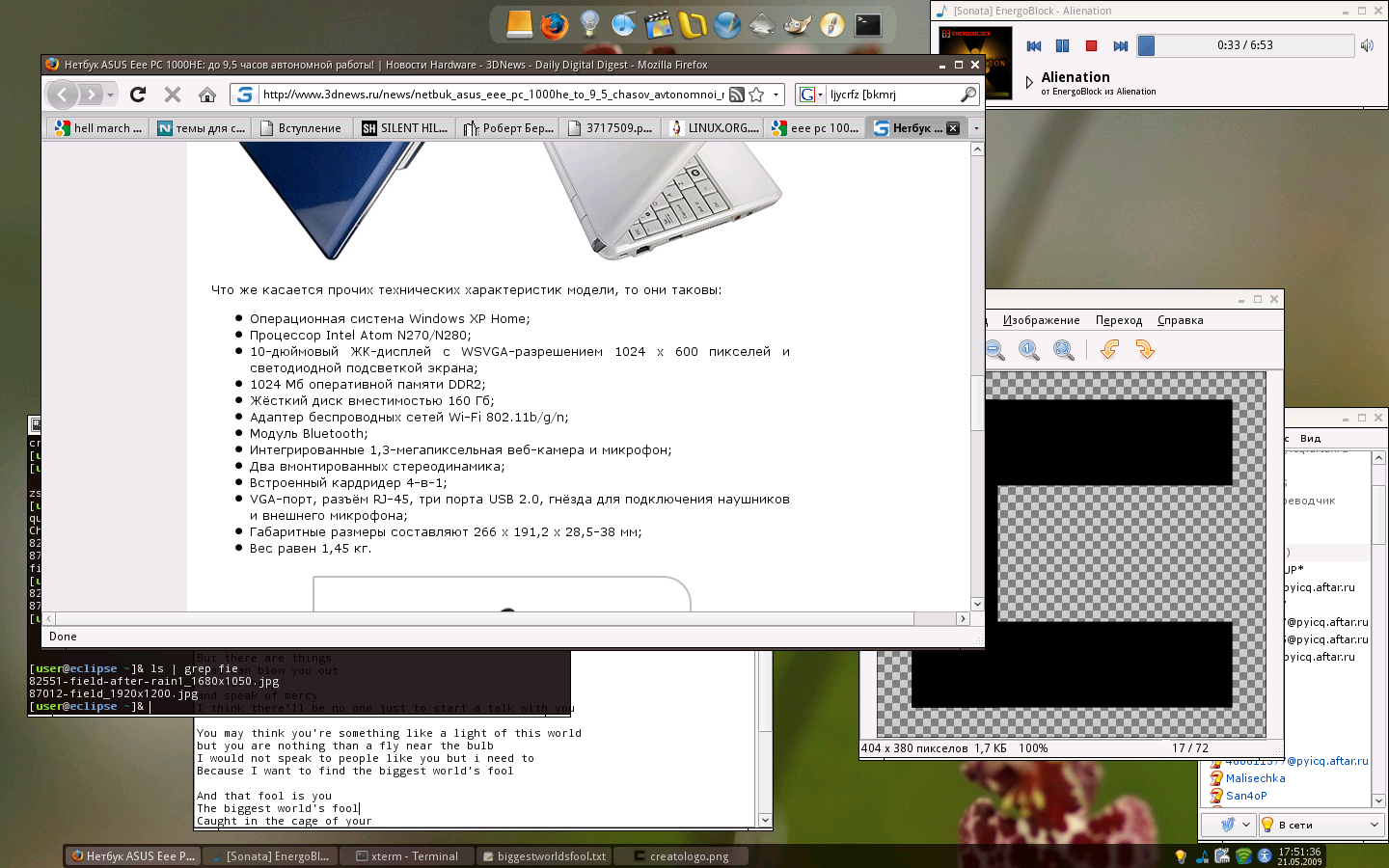
Task: Reload the current Firefox page
Action: click(138, 95)
